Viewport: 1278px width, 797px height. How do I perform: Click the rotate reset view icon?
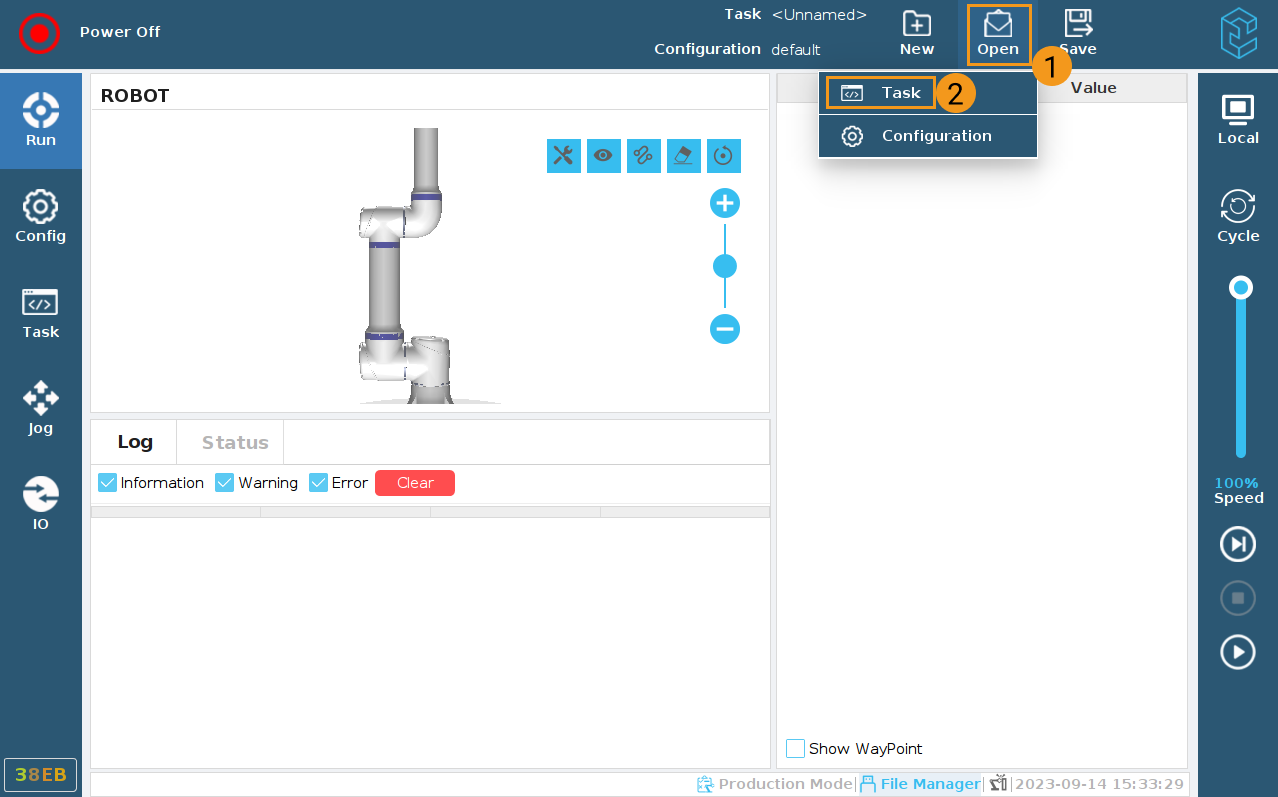pos(724,155)
